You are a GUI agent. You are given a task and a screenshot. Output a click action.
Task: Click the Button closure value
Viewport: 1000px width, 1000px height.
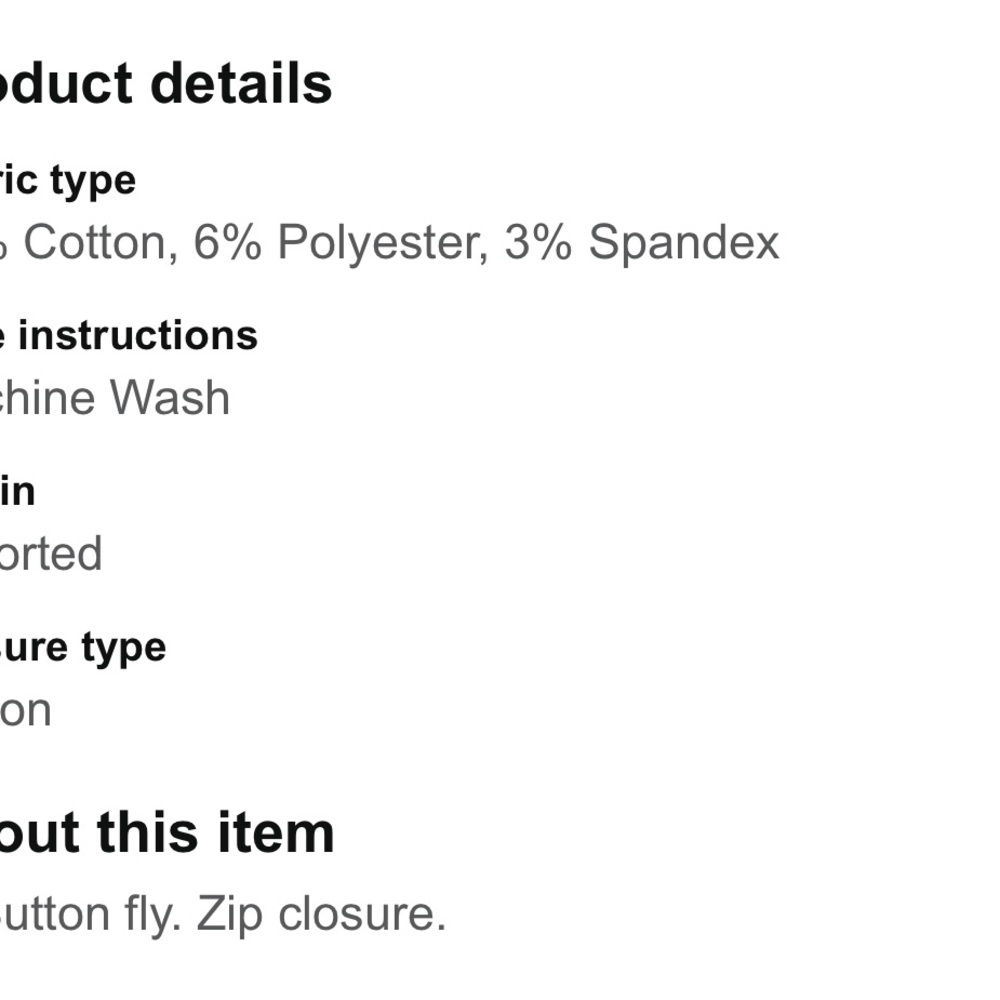pos(26,710)
